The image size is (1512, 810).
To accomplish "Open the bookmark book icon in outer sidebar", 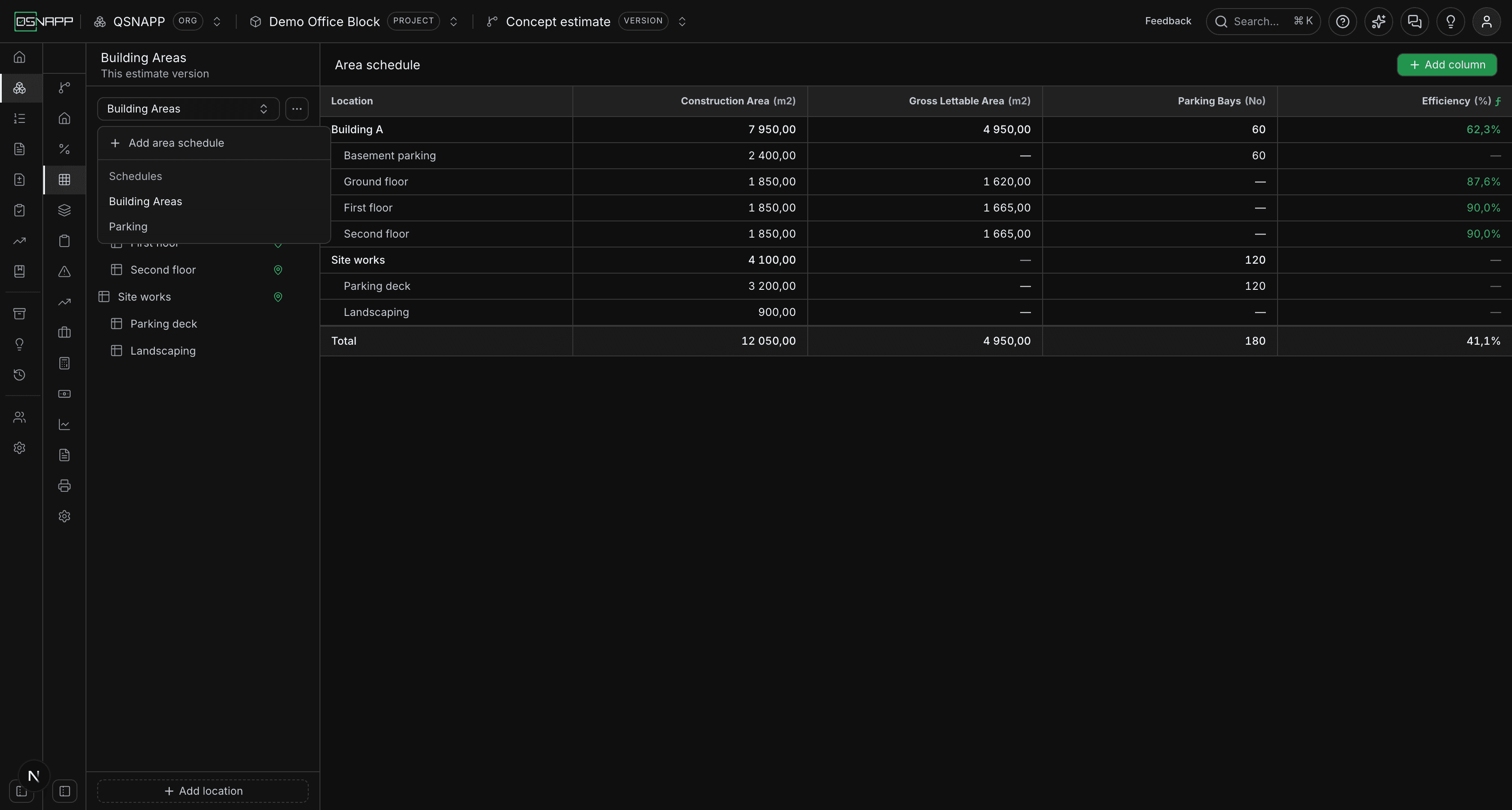I will click(19, 271).
